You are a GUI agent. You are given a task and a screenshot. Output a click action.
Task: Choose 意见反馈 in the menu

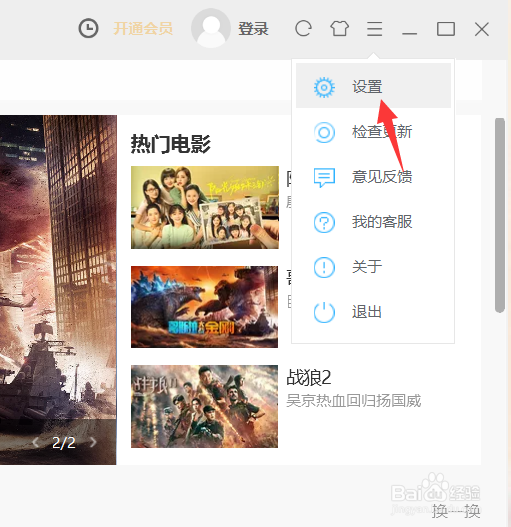click(373, 177)
